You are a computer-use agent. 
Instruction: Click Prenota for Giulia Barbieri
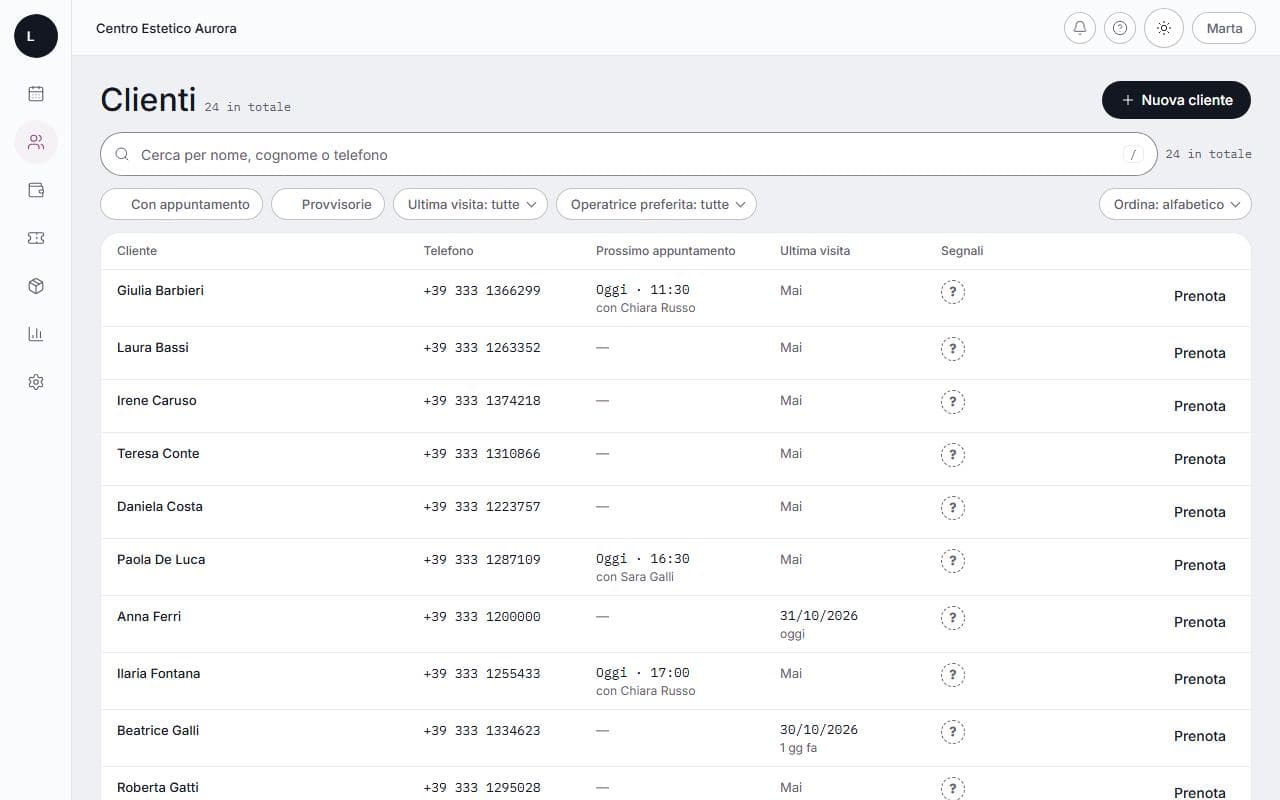pos(1200,296)
